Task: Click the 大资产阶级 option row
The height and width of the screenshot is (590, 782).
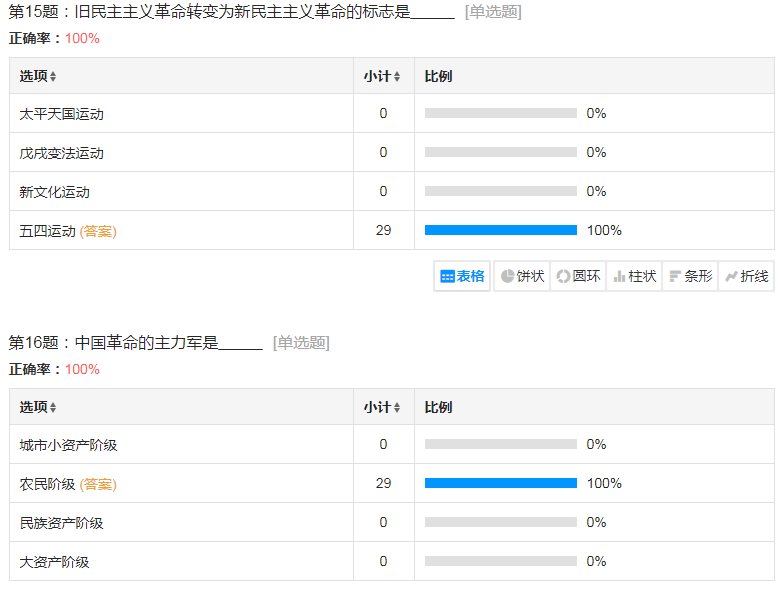Action: coord(54,562)
